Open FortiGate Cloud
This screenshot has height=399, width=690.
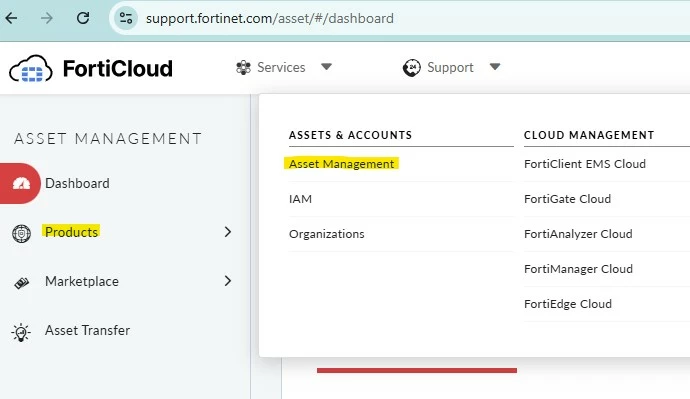567,199
